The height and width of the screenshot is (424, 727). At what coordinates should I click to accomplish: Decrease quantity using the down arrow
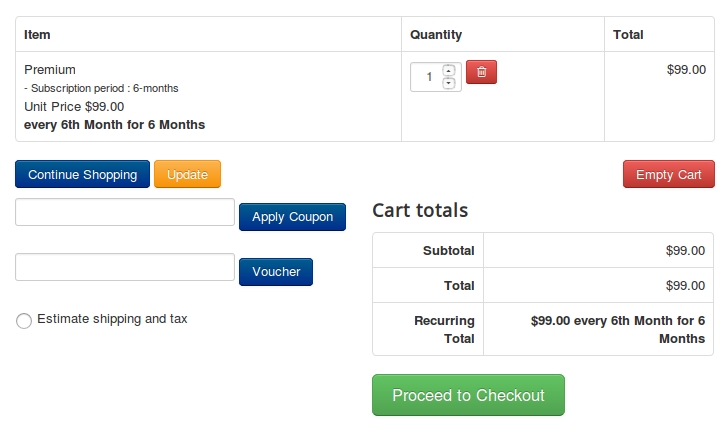448,84
